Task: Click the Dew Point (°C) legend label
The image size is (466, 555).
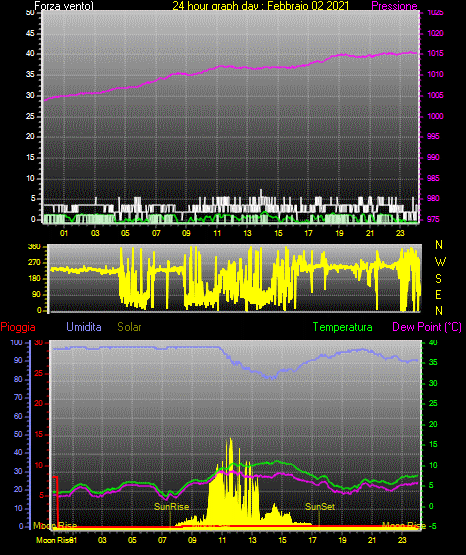Action: (x=427, y=327)
